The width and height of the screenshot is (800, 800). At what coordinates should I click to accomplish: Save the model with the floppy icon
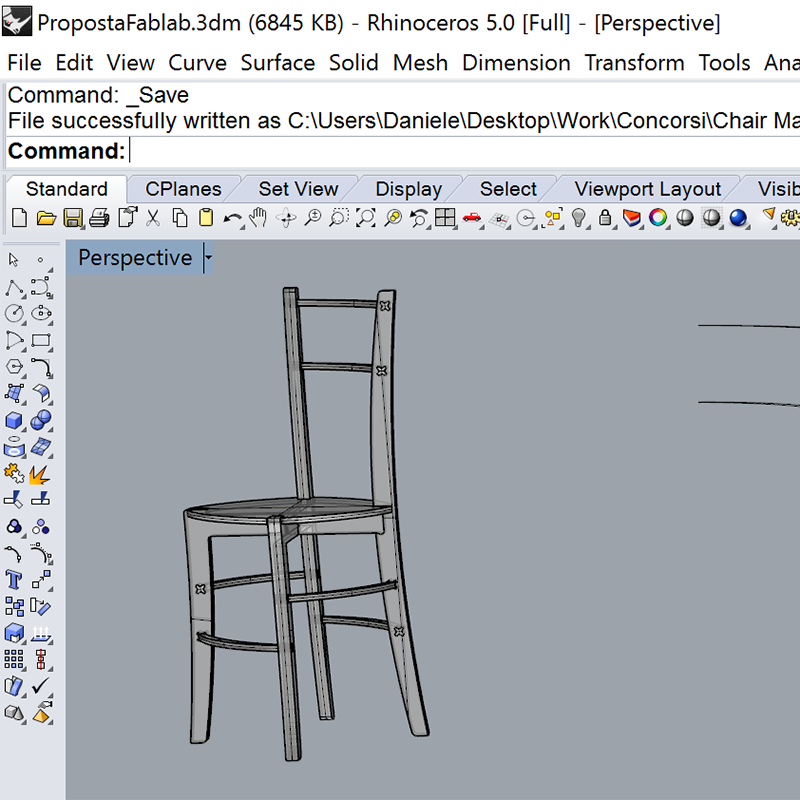click(73, 218)
